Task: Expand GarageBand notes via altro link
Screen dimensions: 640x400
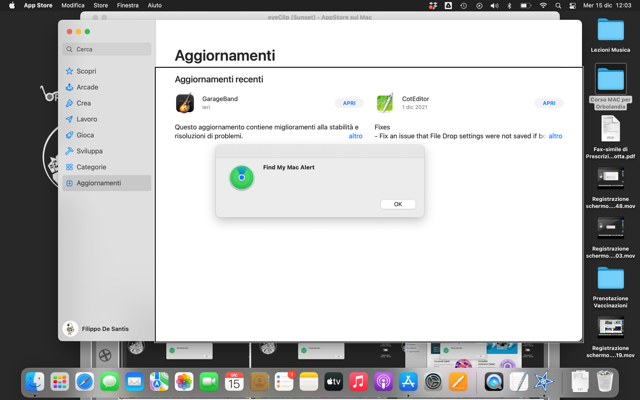Action: (x=355, y=136)
